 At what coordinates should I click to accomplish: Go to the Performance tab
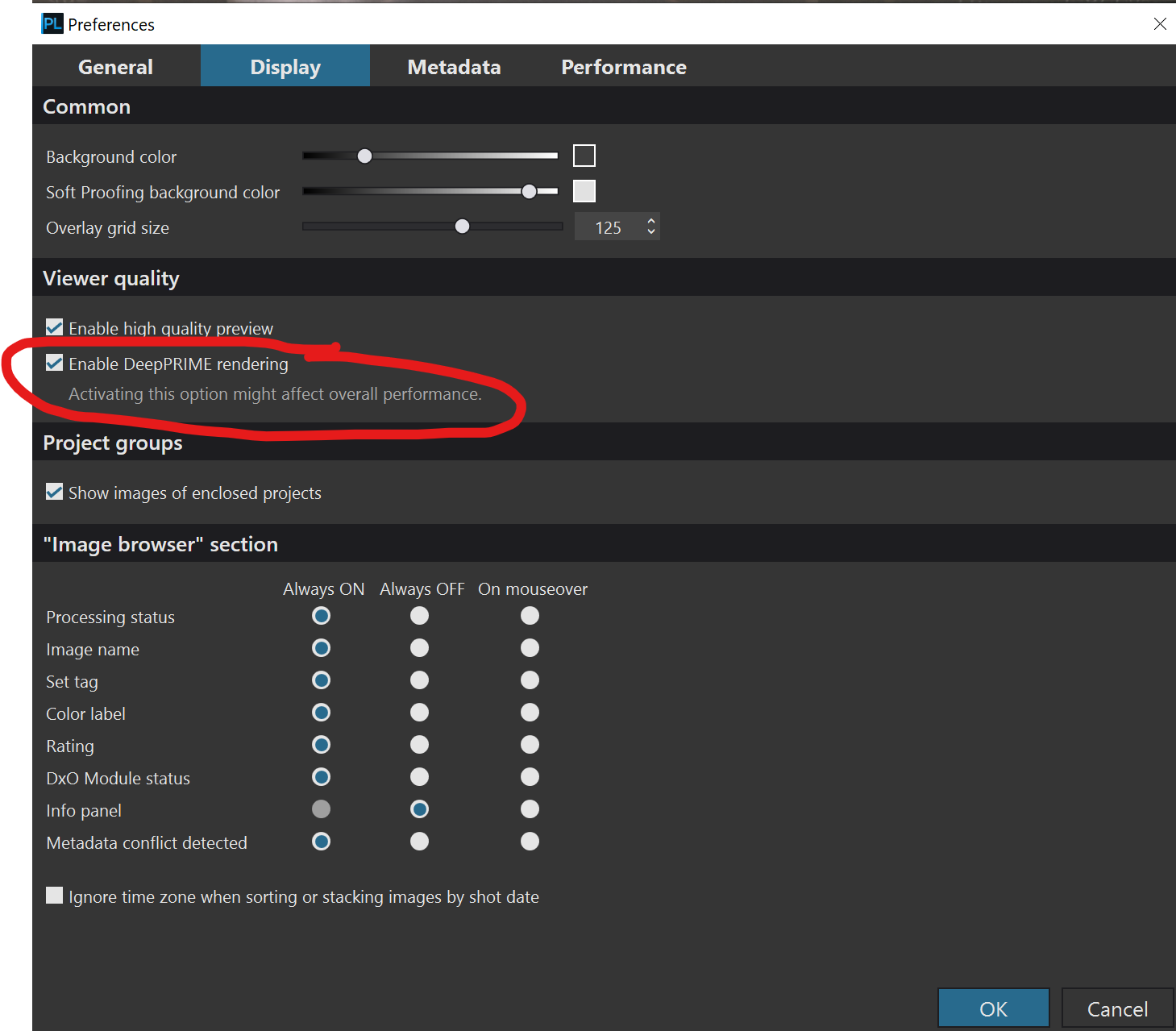623,67
